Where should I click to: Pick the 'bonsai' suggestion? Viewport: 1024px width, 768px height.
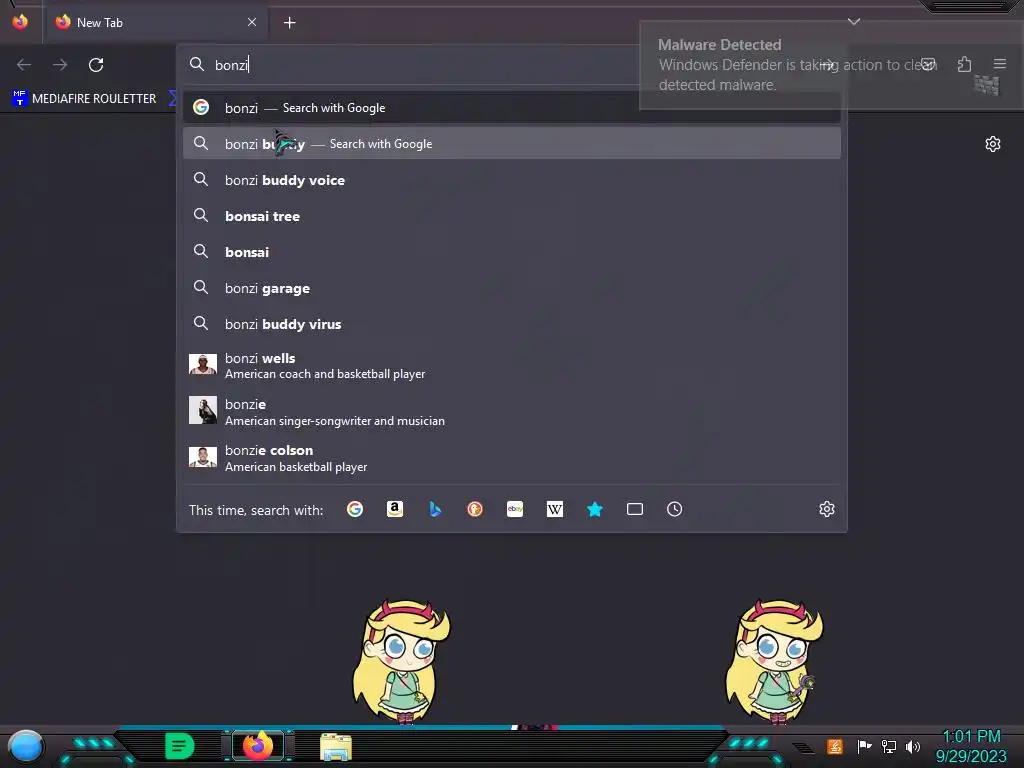tap(511, 252)
